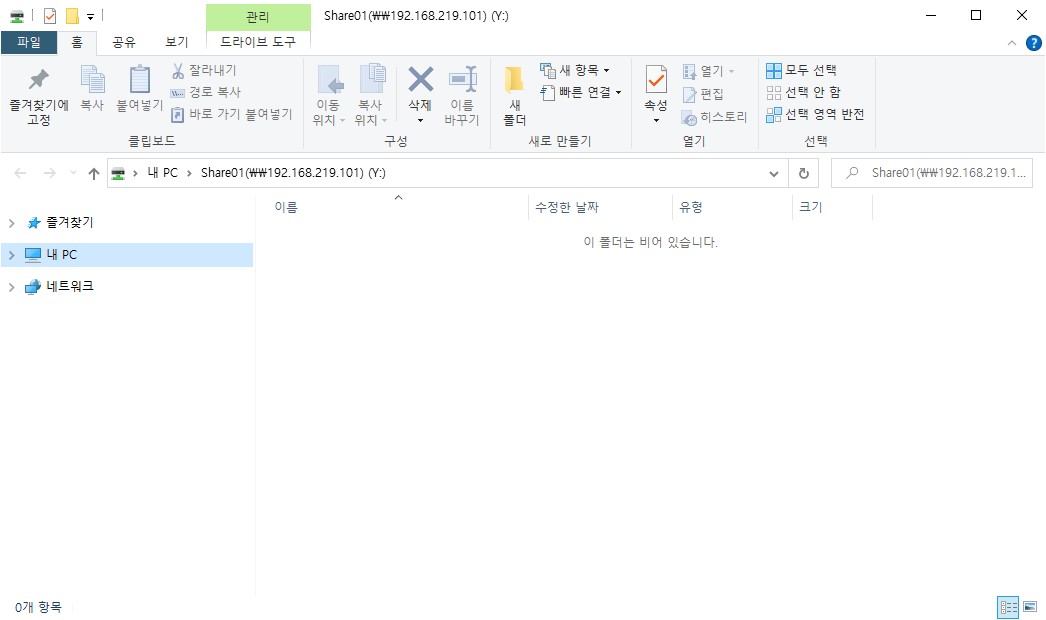Click Invert selection (선택 영역 반전)
This screenshot has height=620, width=1046.
coord(815,114)
